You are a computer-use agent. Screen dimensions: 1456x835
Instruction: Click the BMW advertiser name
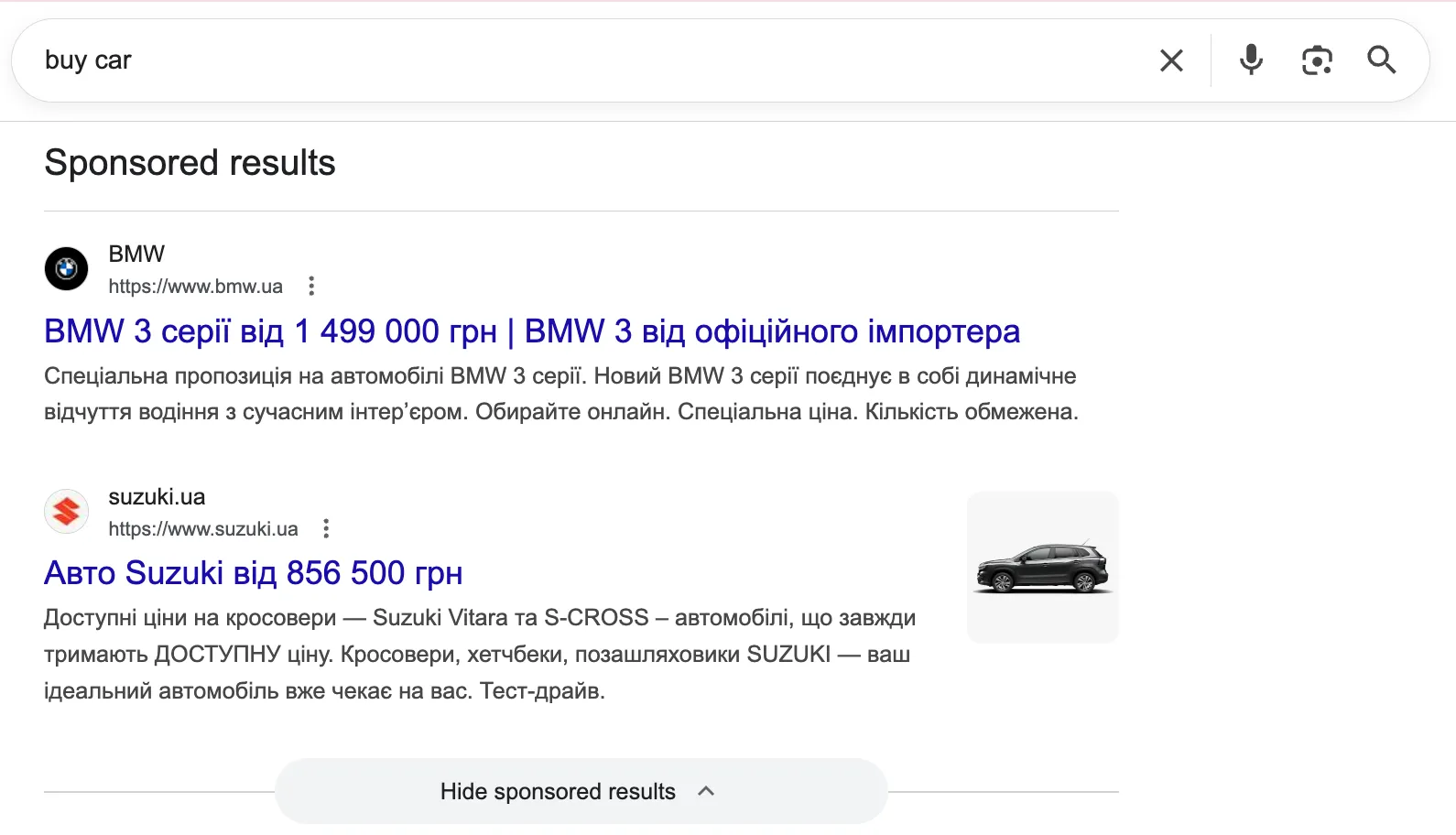coord(136,254)
